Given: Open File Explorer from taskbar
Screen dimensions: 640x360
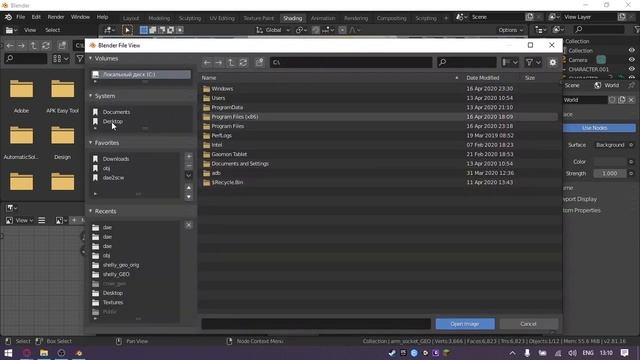Looking at the screenshot, I should (44, 353).
